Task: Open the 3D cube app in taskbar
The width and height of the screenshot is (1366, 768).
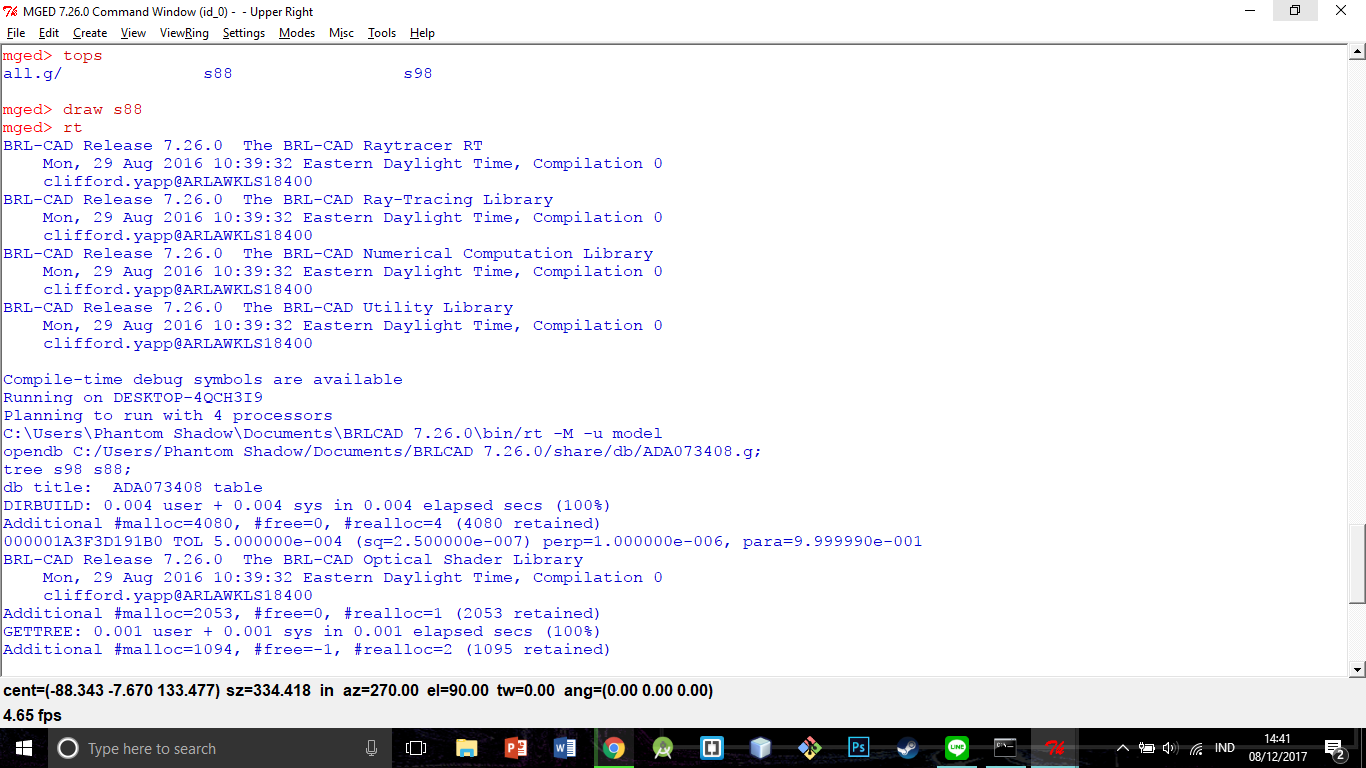Action: point(760,748)
